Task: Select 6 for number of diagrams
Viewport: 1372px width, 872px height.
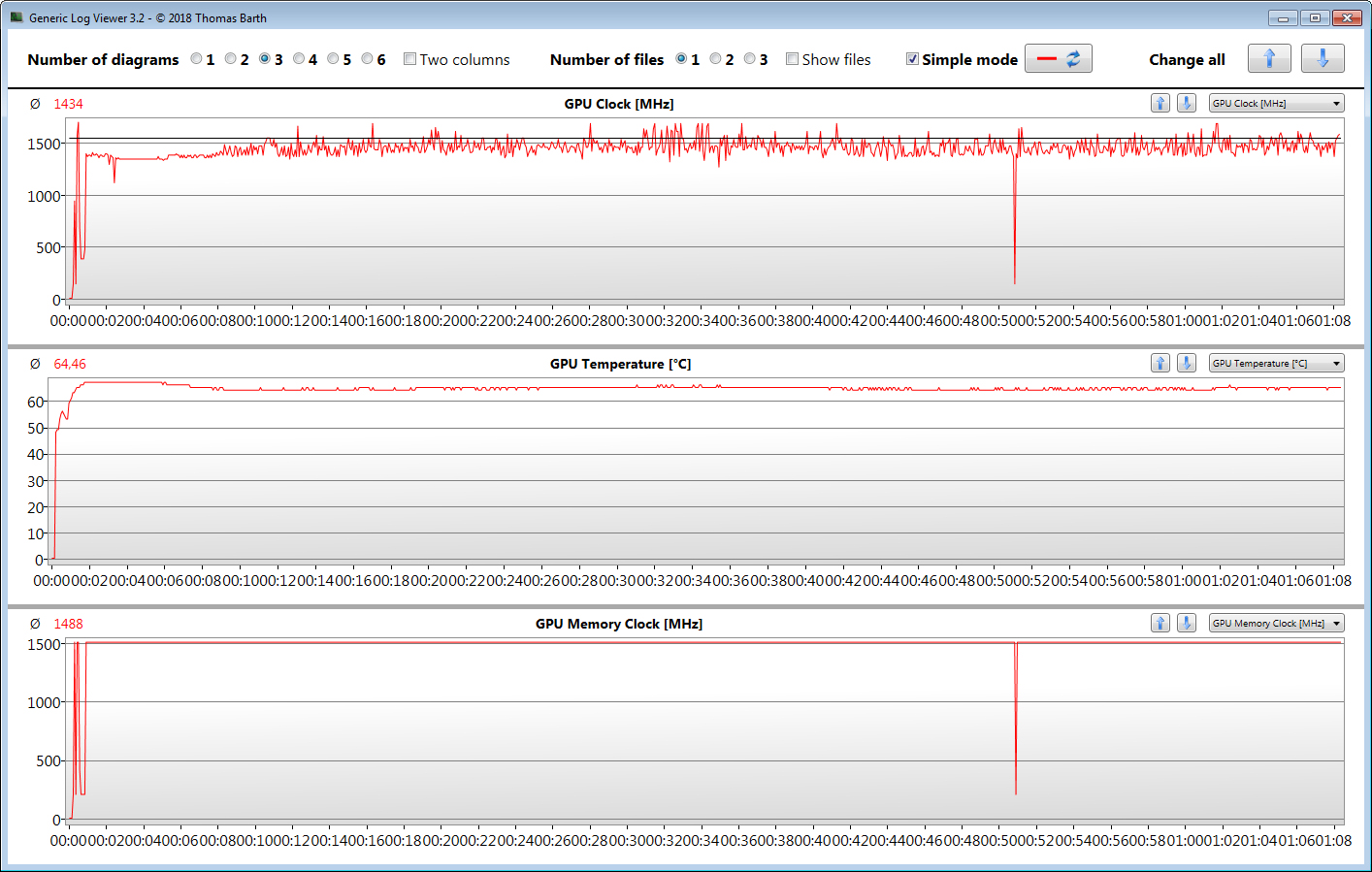Action: click(367, 59)
